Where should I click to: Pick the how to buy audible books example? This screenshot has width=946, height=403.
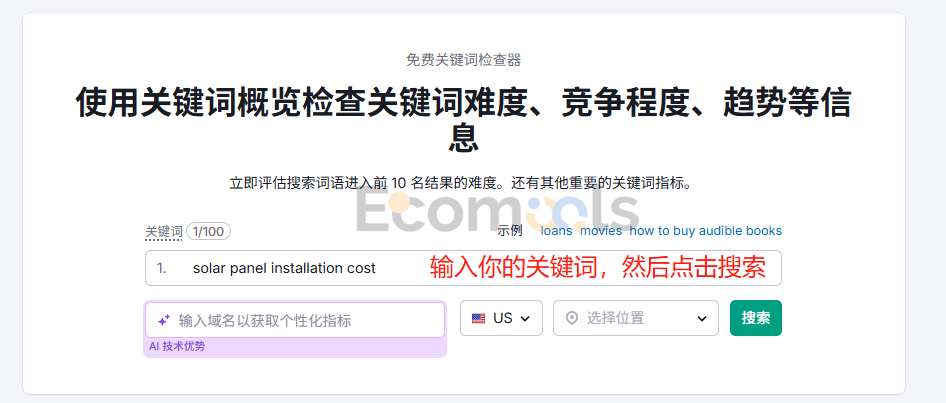pyautogui.click(x=706, y=231)
